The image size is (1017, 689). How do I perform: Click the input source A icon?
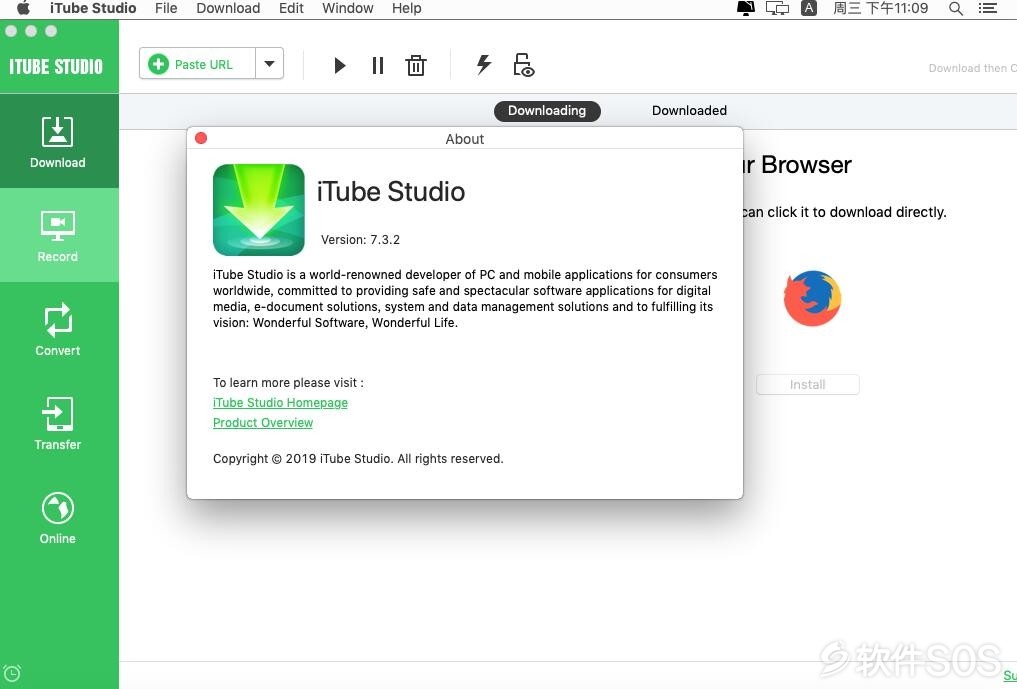809,8
